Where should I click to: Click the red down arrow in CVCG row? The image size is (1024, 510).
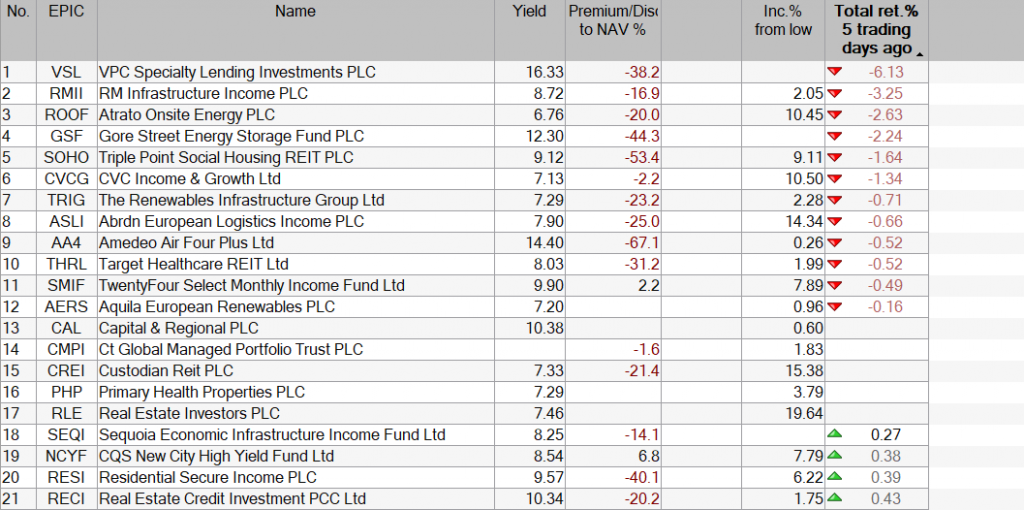click(x=835, y=179)
